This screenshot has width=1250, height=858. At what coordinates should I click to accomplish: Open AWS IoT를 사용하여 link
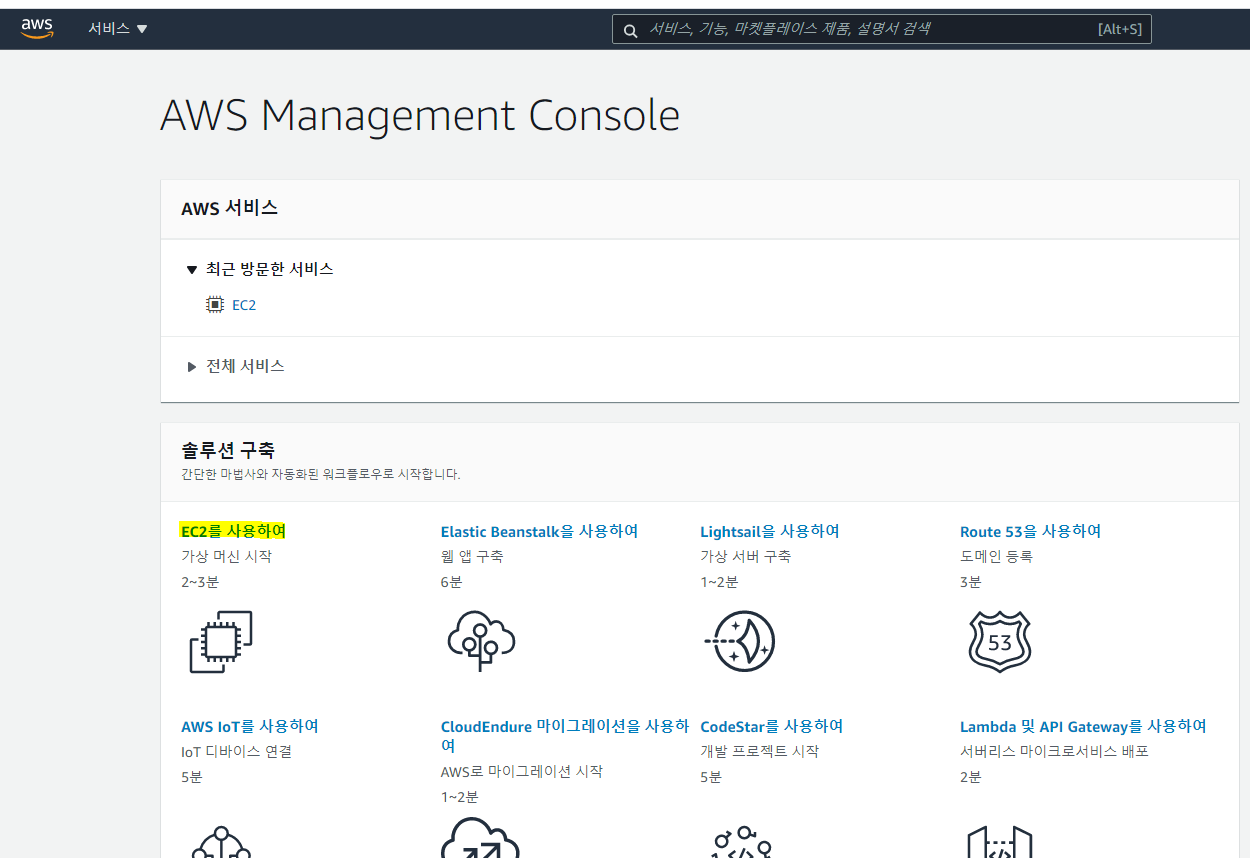(x=250, y=726)
